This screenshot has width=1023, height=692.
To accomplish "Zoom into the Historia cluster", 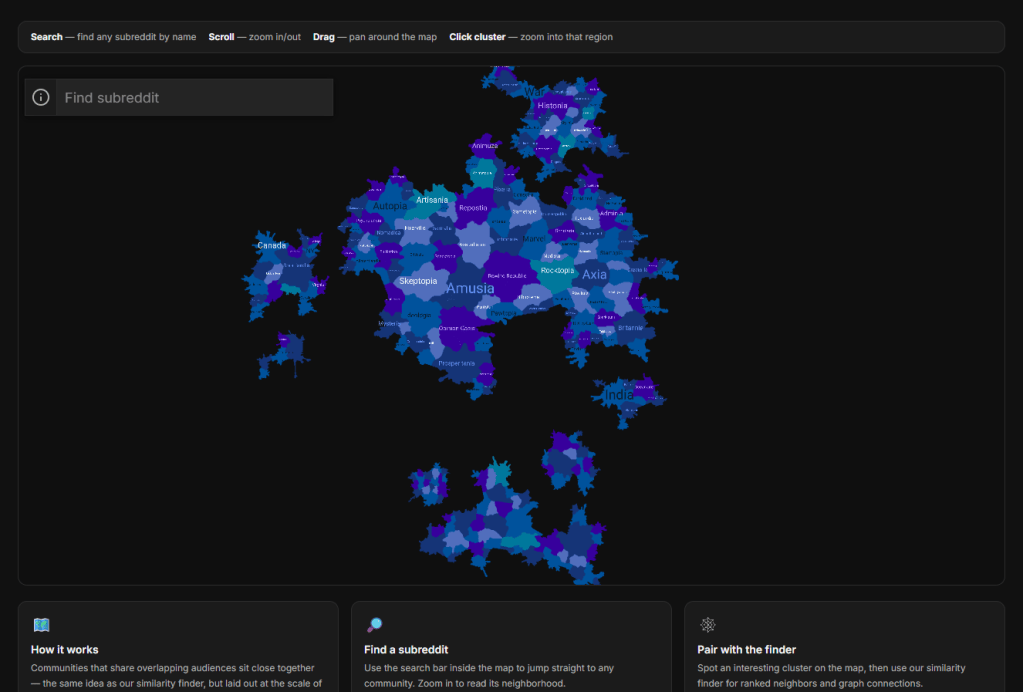I will tap(552, 106).
